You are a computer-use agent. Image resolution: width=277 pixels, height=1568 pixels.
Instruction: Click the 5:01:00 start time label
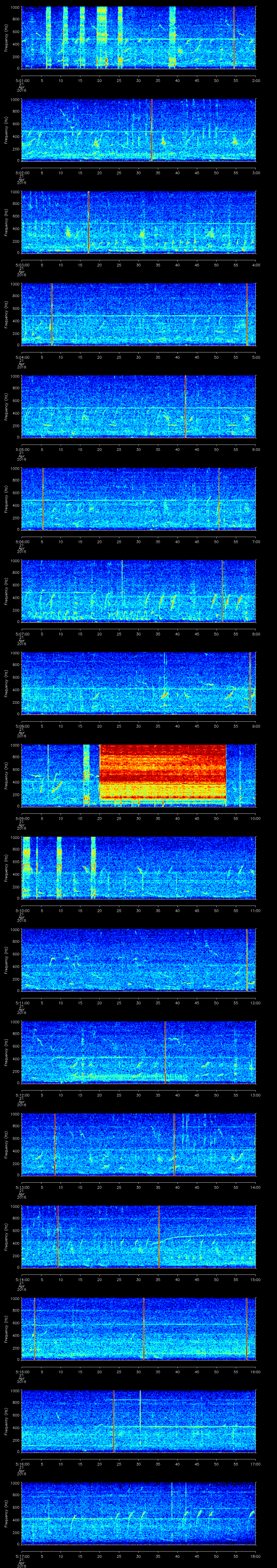22,80
